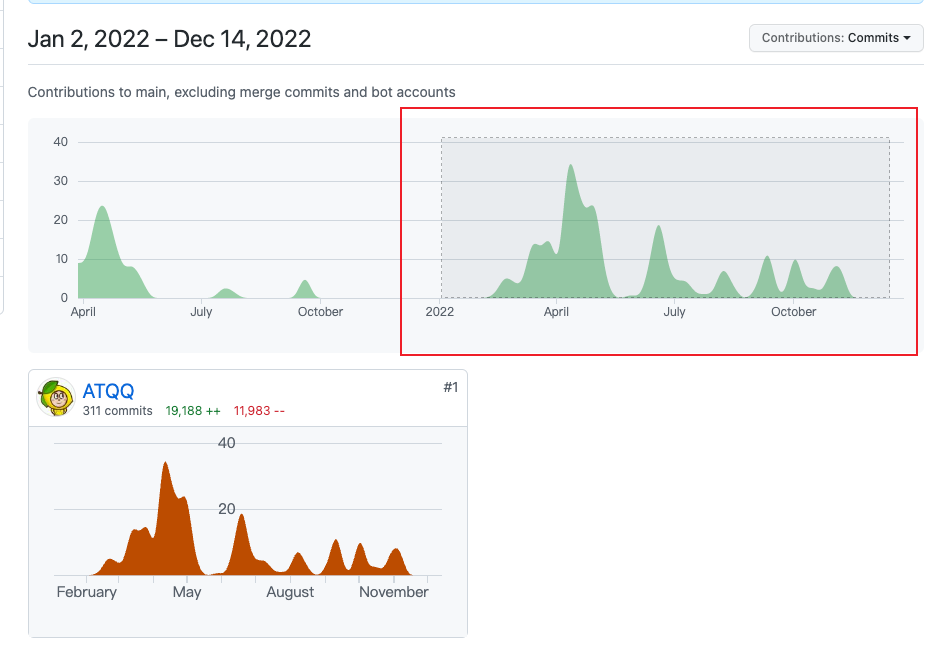The height and width of the screenshot is (653, 933).
Task: Click the November label in ATQQ chart
Action: 393,592
